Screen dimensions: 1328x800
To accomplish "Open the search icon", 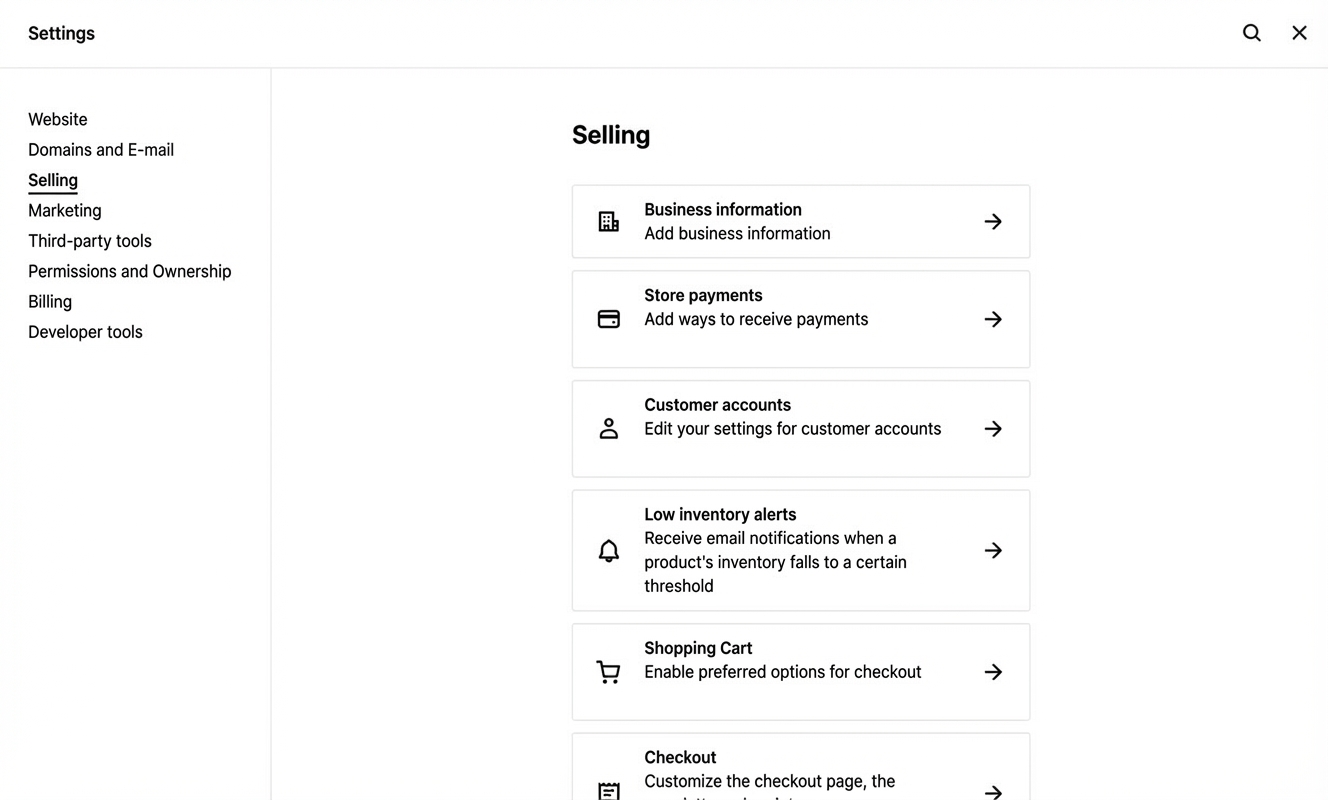I will 1251,32.
